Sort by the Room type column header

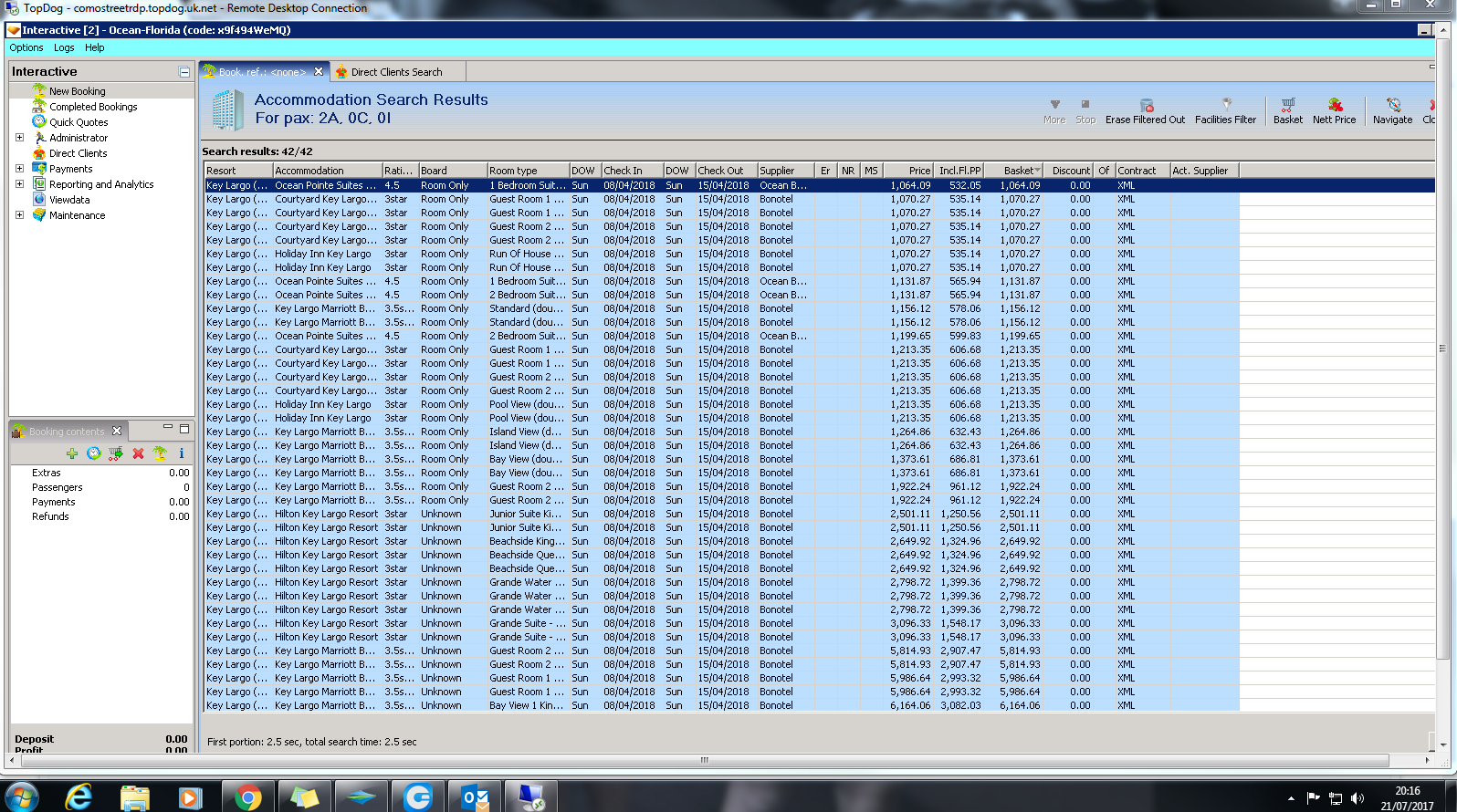point(528,171)
